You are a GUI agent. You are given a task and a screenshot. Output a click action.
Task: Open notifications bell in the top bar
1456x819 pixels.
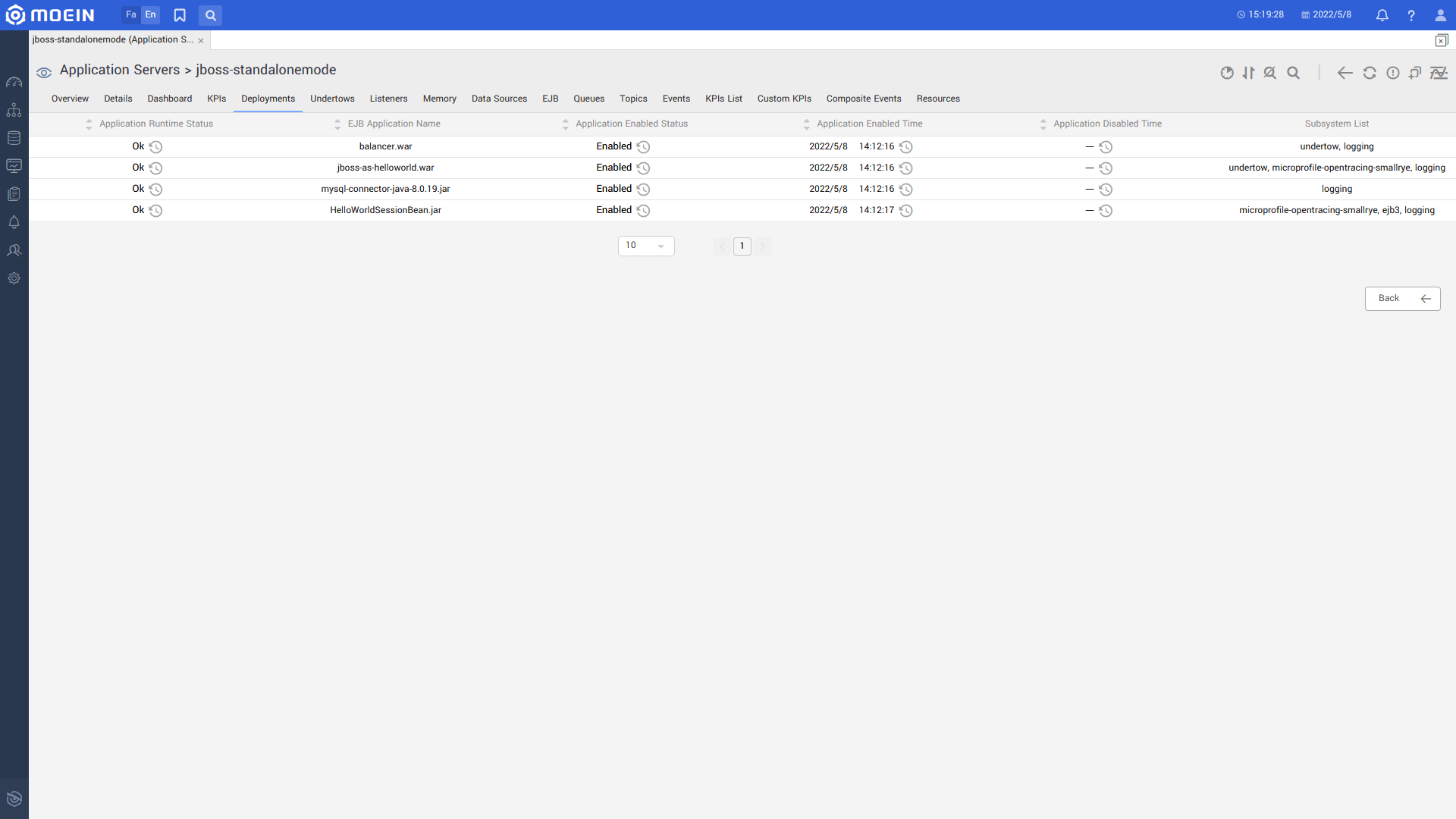click(1382, 15)
